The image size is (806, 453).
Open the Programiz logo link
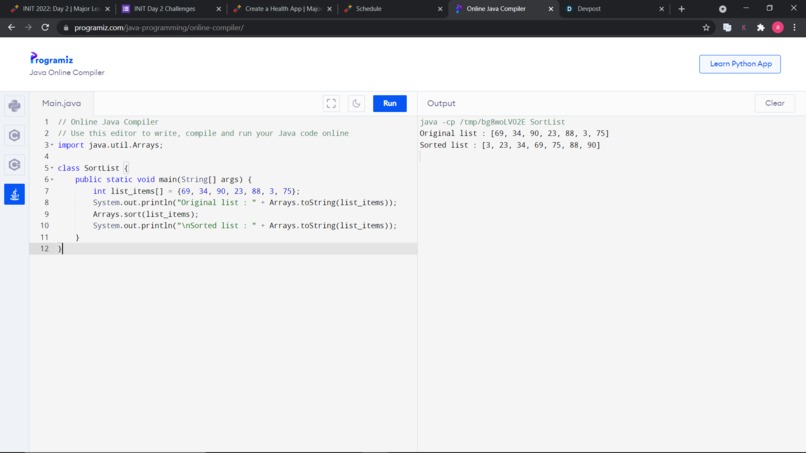pyautogui.click(x=51, y=59)
